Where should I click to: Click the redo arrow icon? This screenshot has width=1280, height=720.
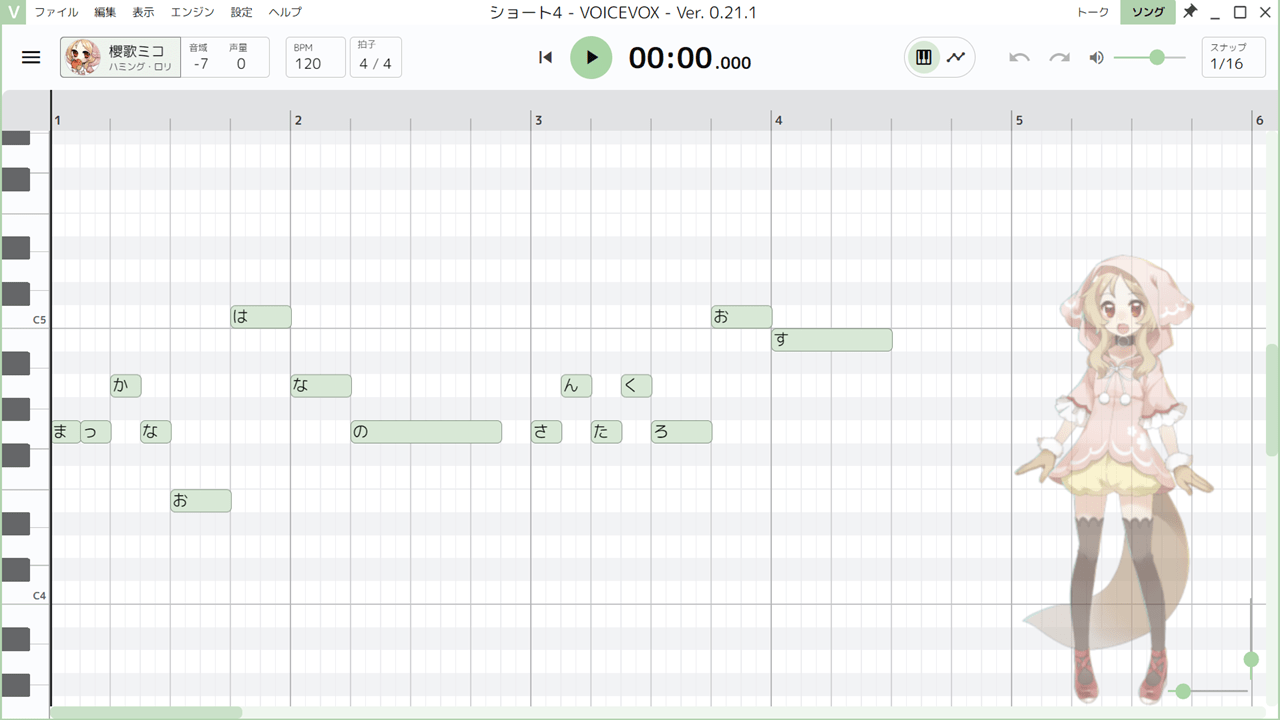coord(1059,57)
